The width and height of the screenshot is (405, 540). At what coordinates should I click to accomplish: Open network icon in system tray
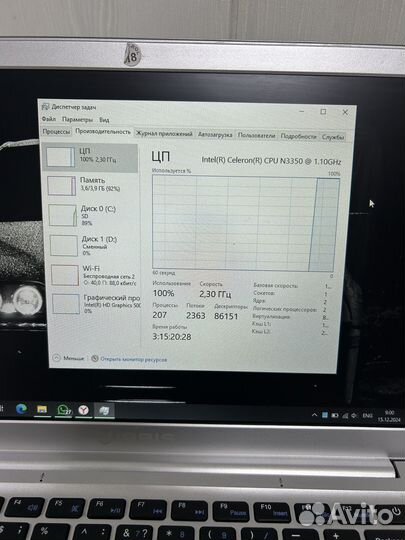pyautogui.click(x=345, y=416)
